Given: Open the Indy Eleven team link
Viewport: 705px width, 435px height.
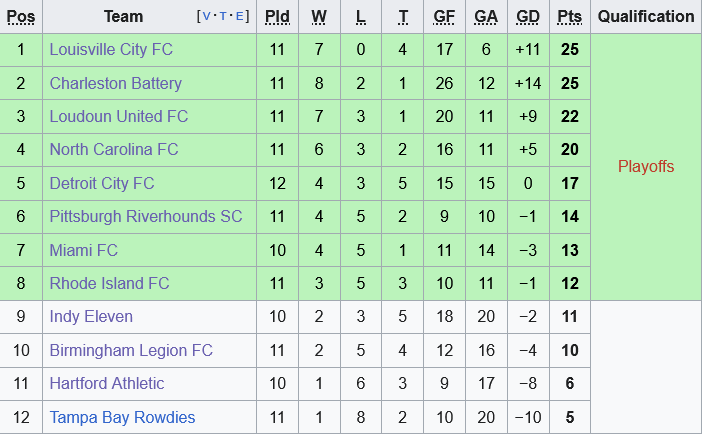Looking at the screenshot, I should (x=91, y=317).
